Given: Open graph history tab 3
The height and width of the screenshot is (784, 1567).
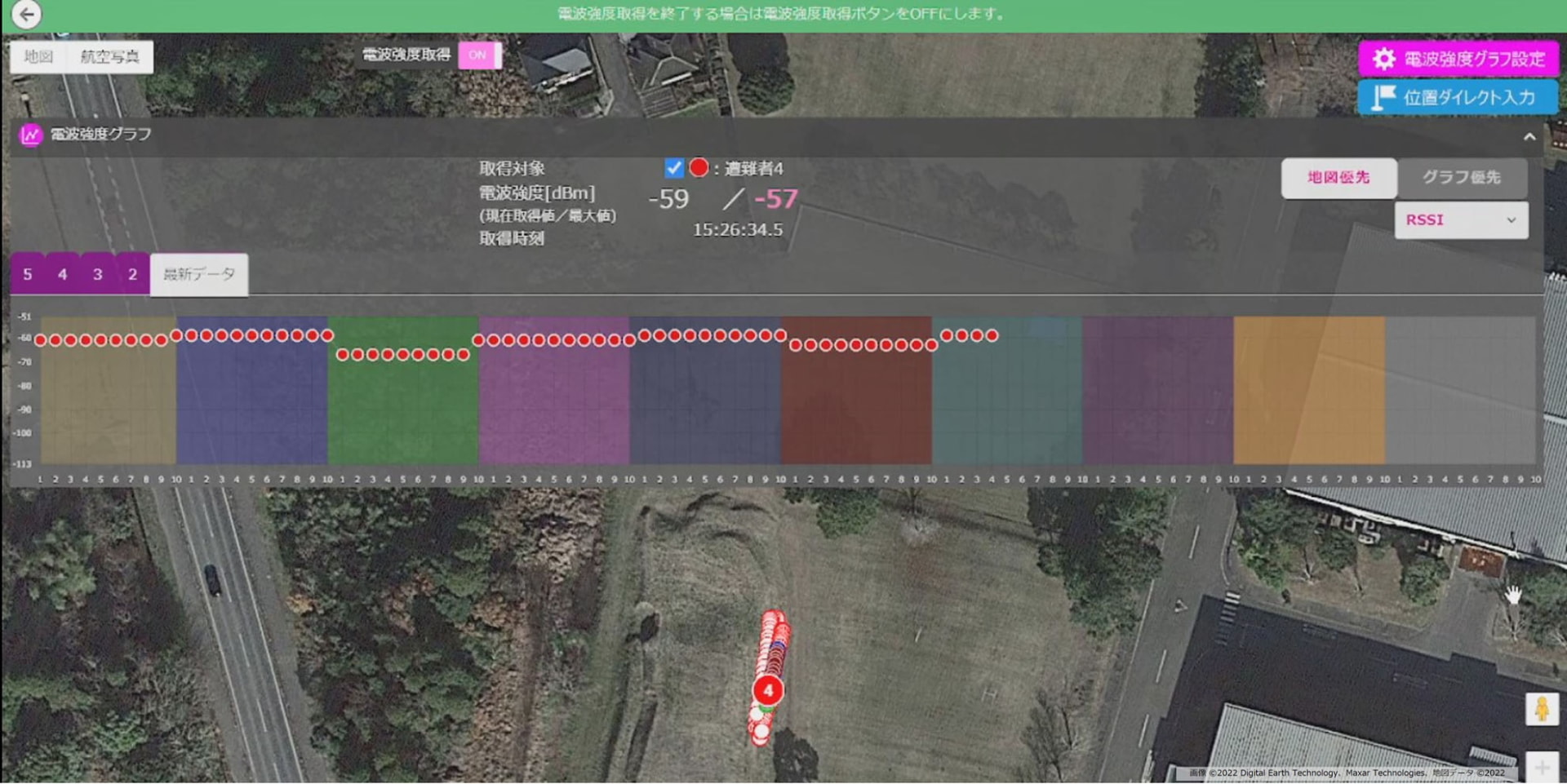Looking at the screenshot, I should click(98, 274).
